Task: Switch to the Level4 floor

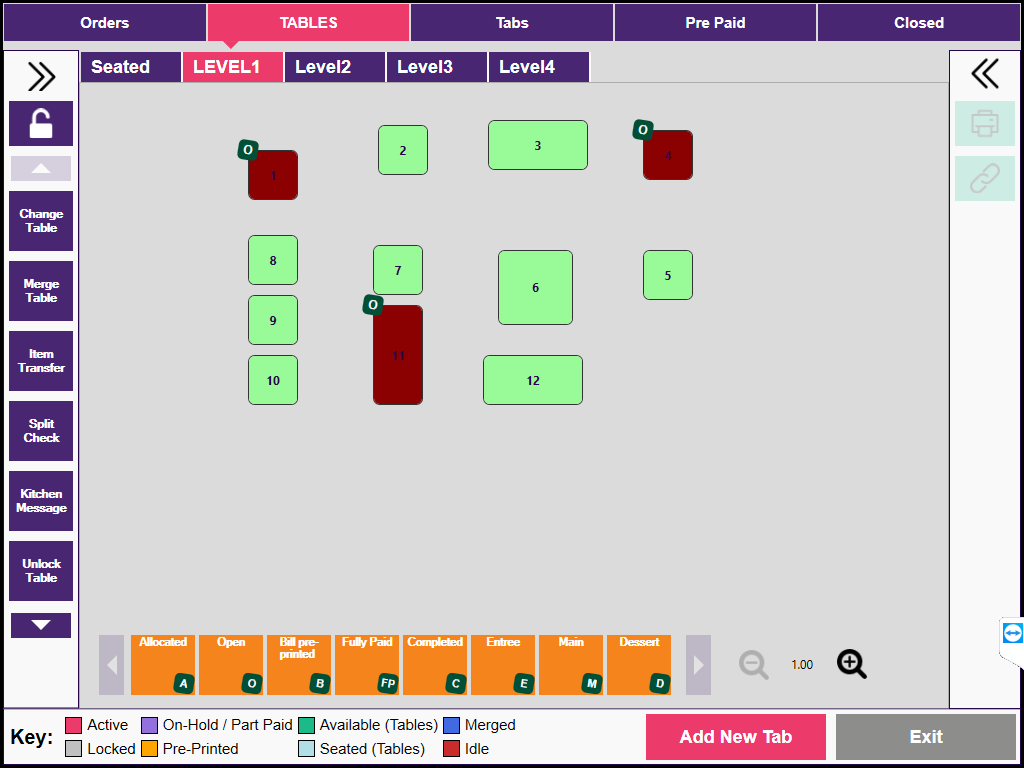Action: [539, 67]
